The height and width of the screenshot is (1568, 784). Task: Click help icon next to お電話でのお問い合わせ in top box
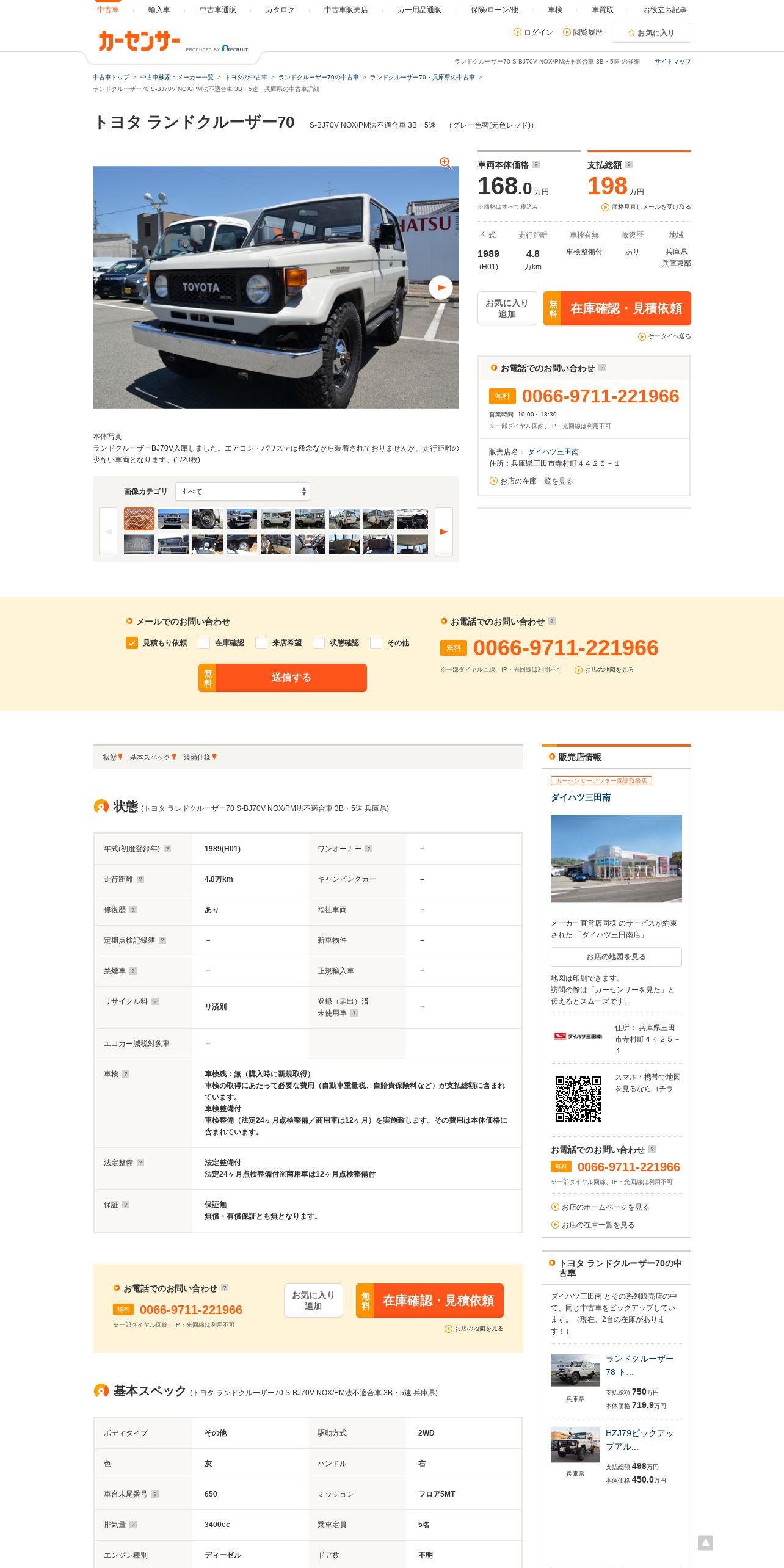pyautogui.click(x=602, y=368)
